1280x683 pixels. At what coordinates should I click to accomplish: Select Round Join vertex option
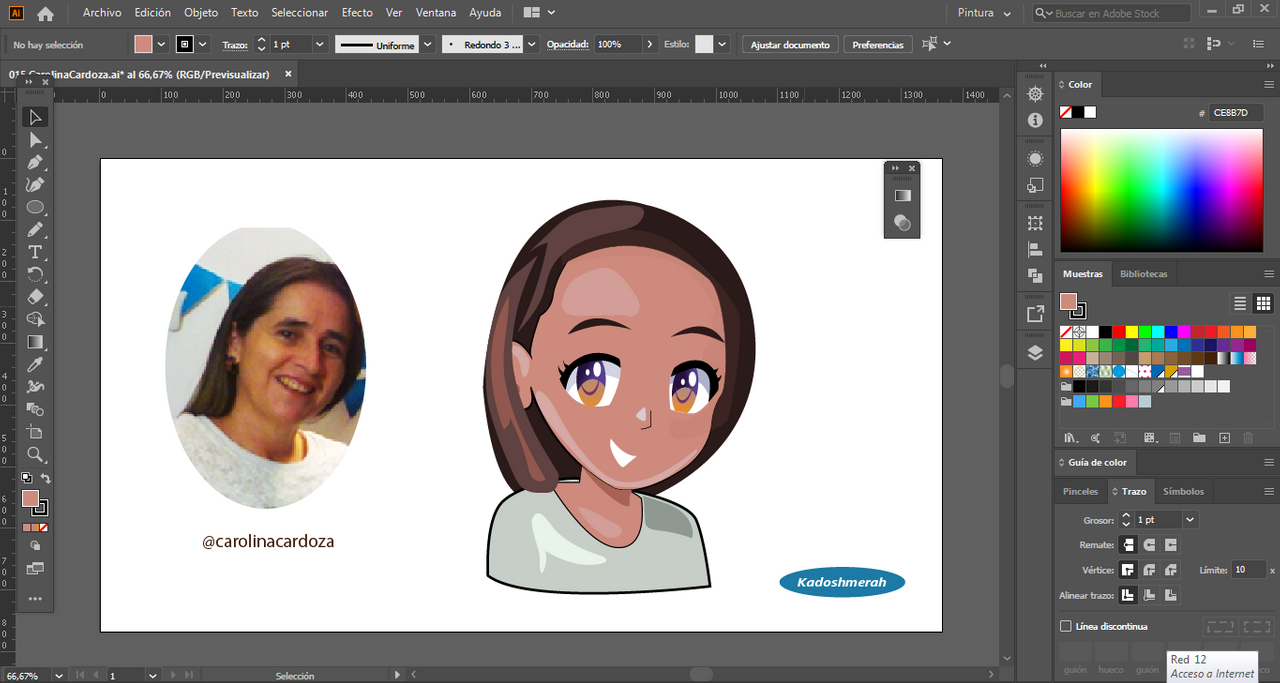coord(1149,570)
